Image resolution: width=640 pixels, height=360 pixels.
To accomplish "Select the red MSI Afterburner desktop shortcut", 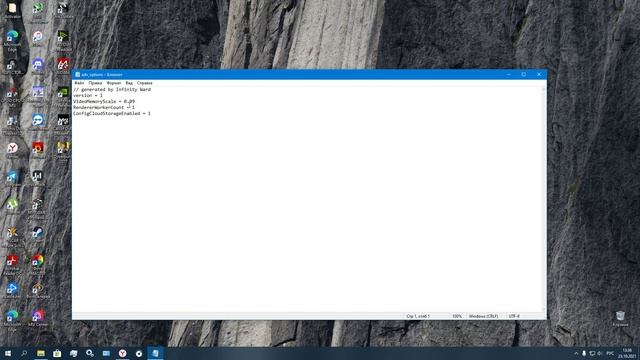I will point(63,65).
